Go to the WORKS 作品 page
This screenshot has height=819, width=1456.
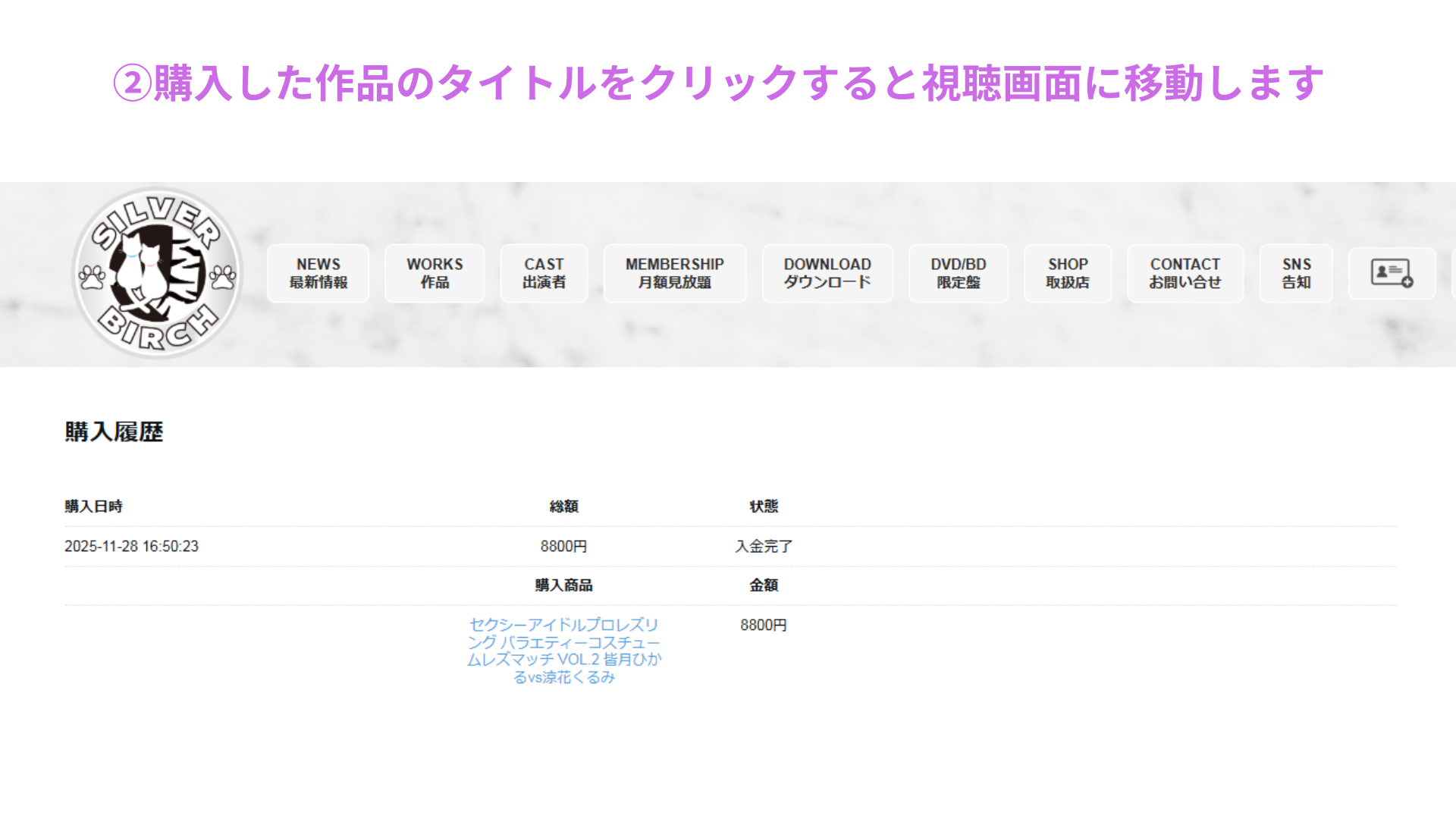(x=435, y=273)
